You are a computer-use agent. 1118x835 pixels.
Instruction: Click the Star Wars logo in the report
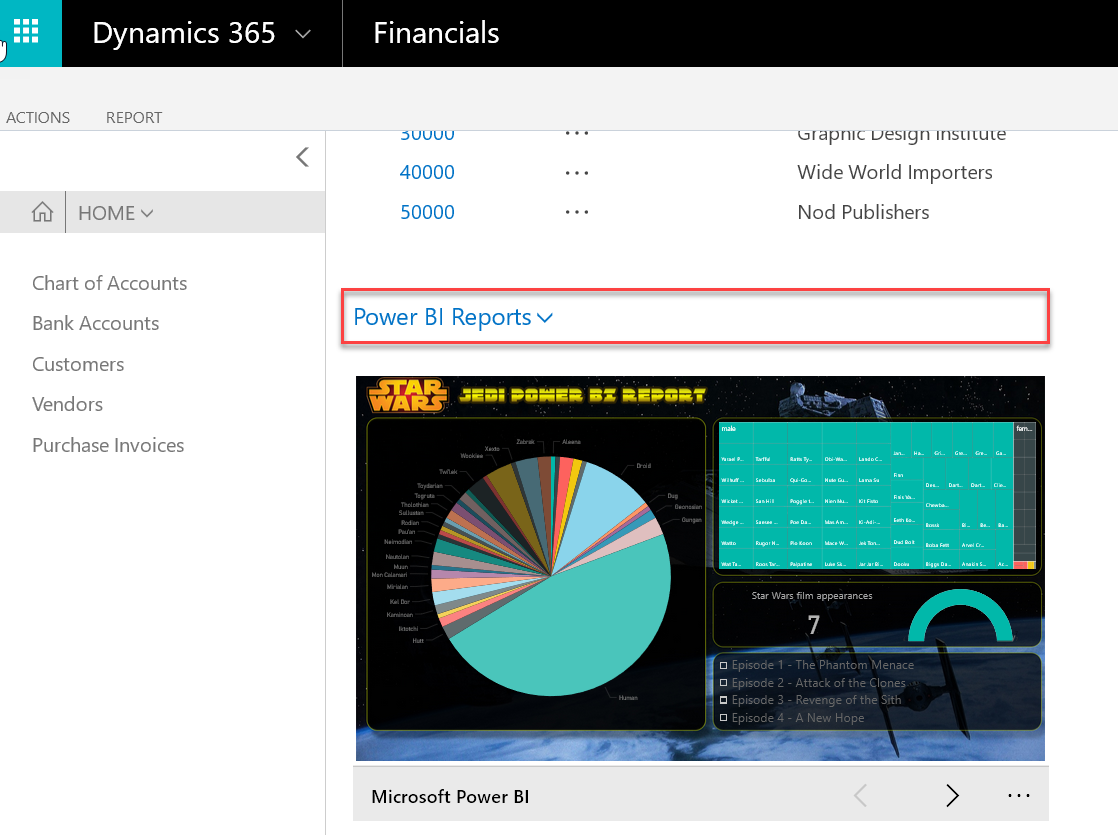point(407,395)
